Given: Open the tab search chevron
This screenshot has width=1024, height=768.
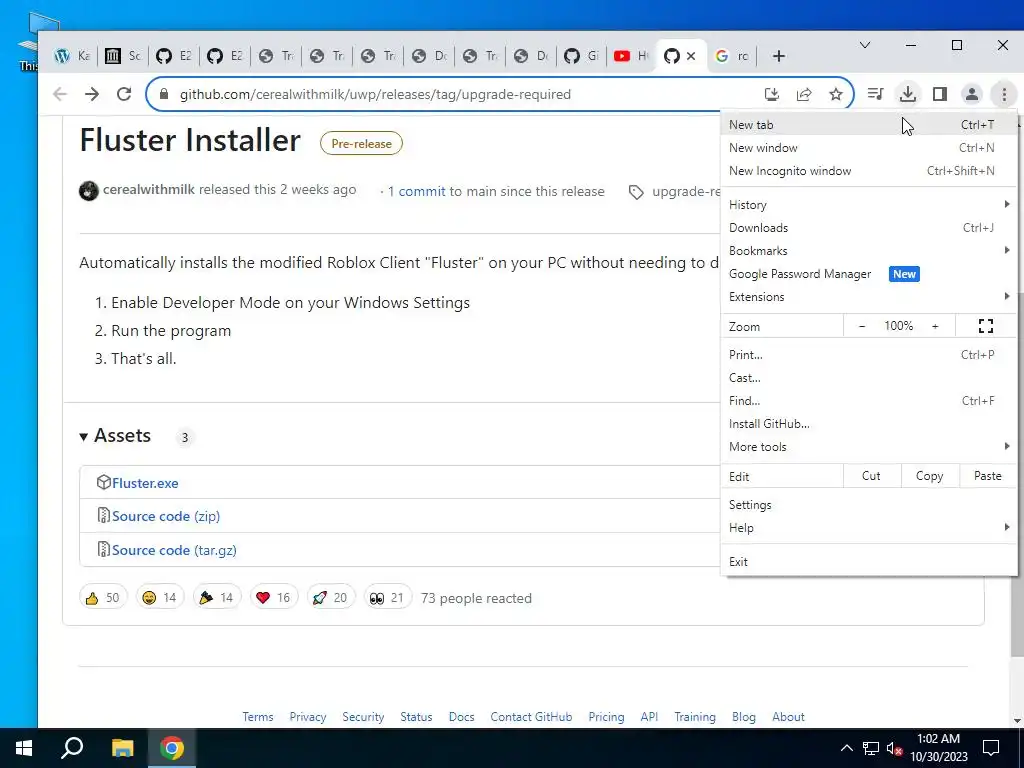Looking at the screenshot, I should coord(865,45).
